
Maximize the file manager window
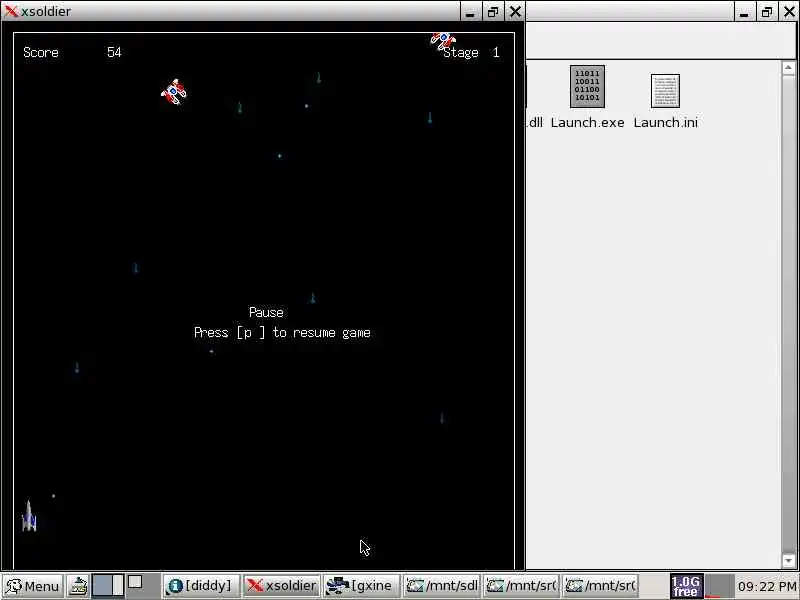coord(767,12)
